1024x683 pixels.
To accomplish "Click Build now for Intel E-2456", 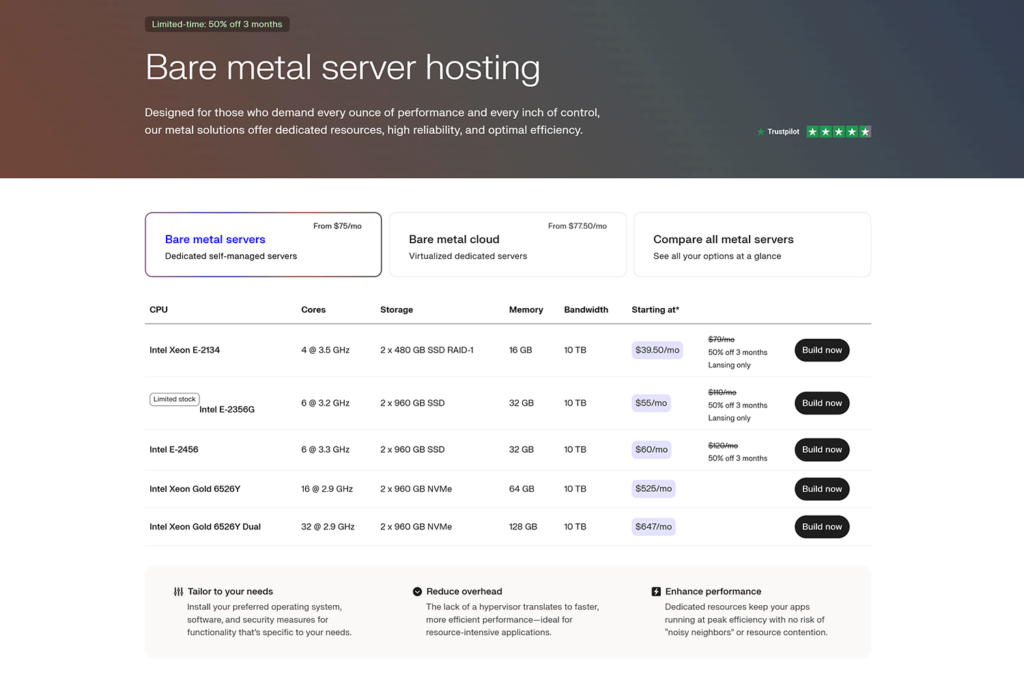I will pos(822,449).
